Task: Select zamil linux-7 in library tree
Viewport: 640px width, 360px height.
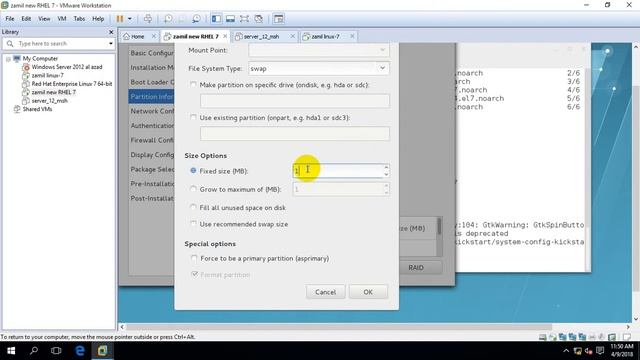Action: pos(47,76)
